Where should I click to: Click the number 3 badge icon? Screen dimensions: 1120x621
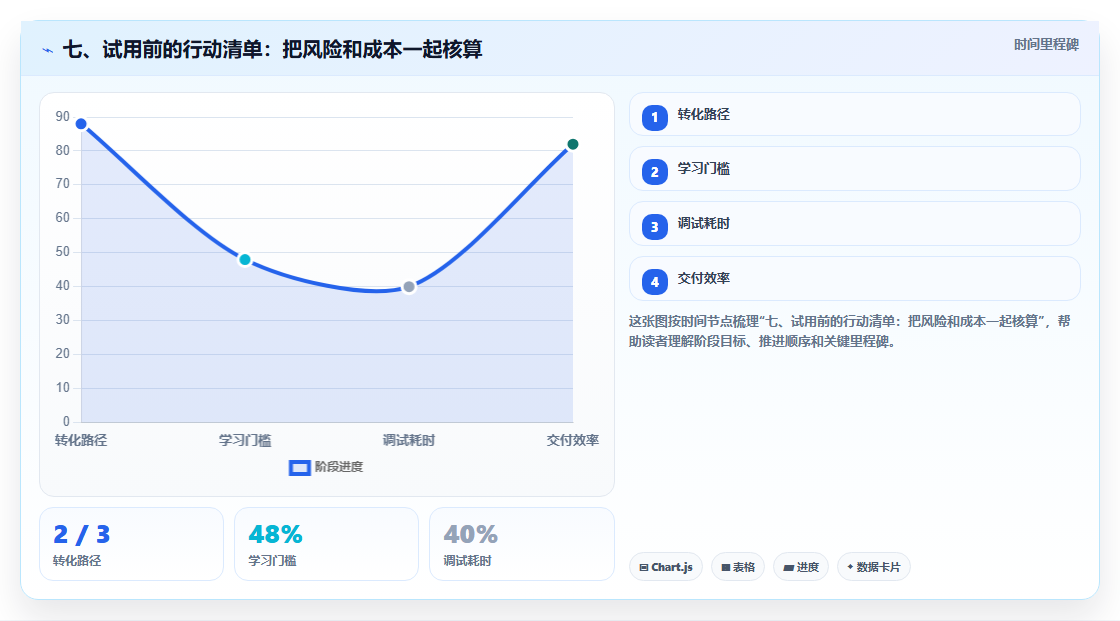[654, 227]
